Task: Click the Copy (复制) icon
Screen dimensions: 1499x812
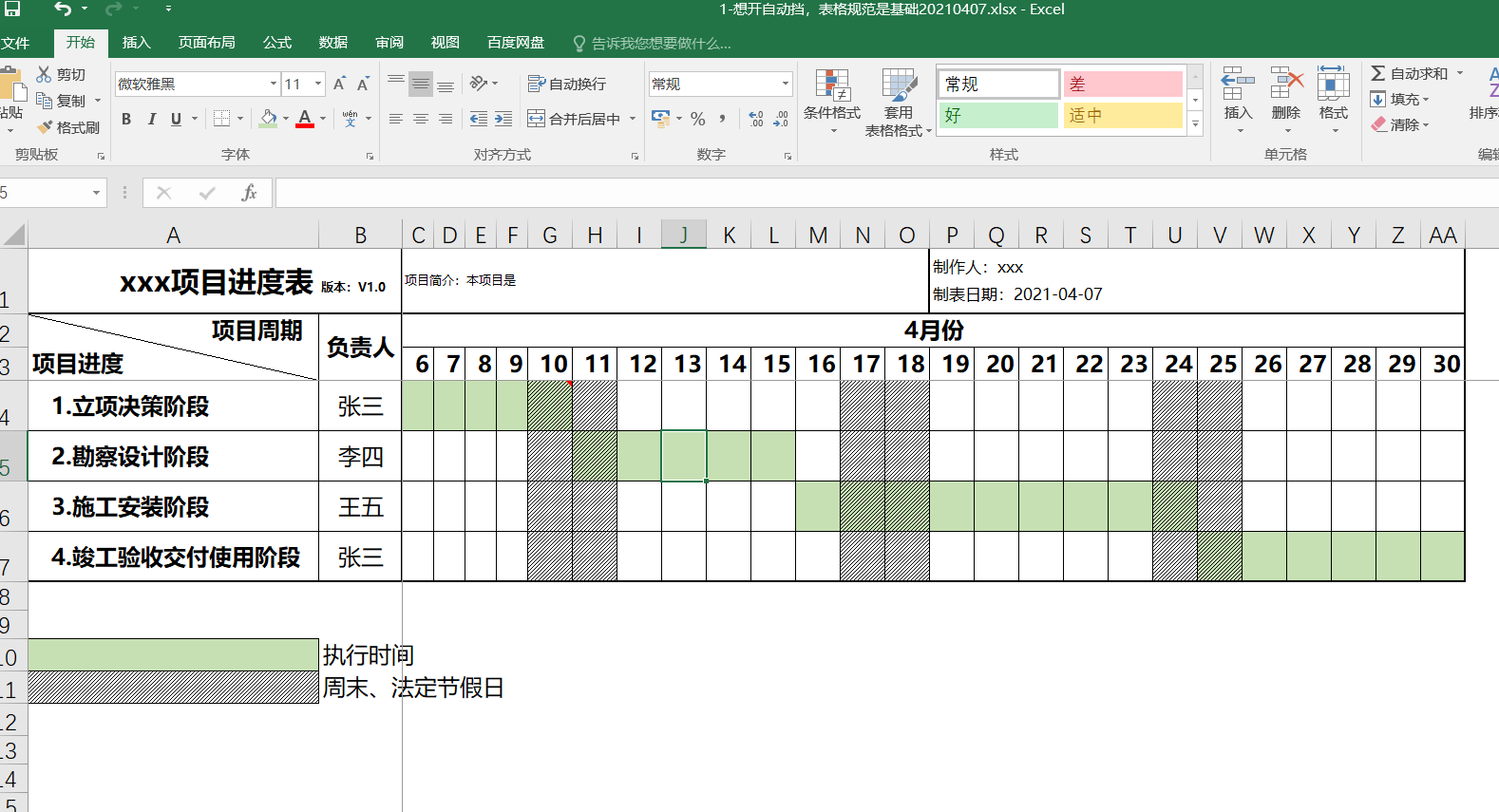Action: click(x=44, y=101)
